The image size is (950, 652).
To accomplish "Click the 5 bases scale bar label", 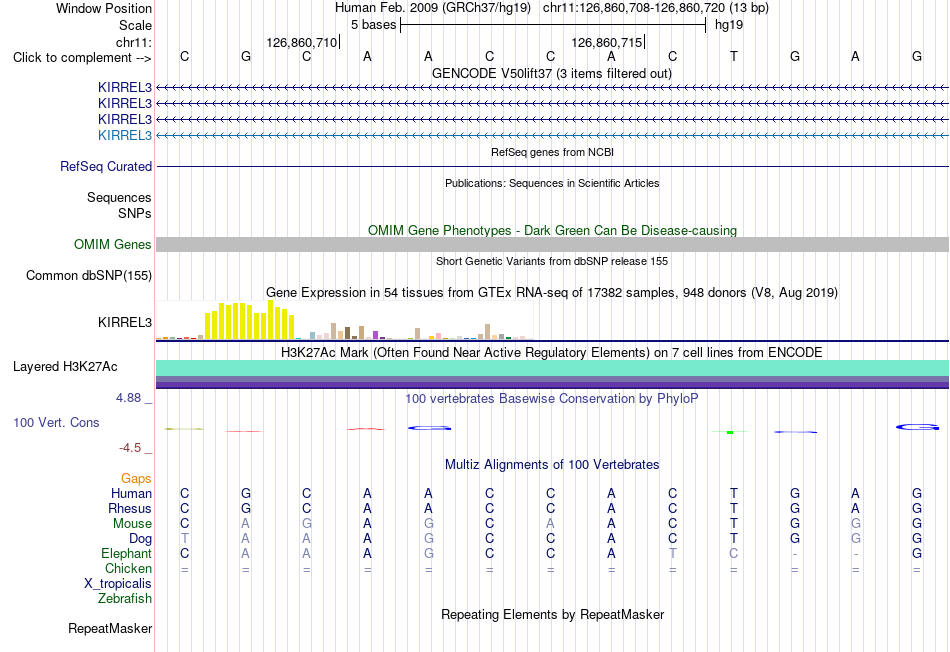I will 373,25.
